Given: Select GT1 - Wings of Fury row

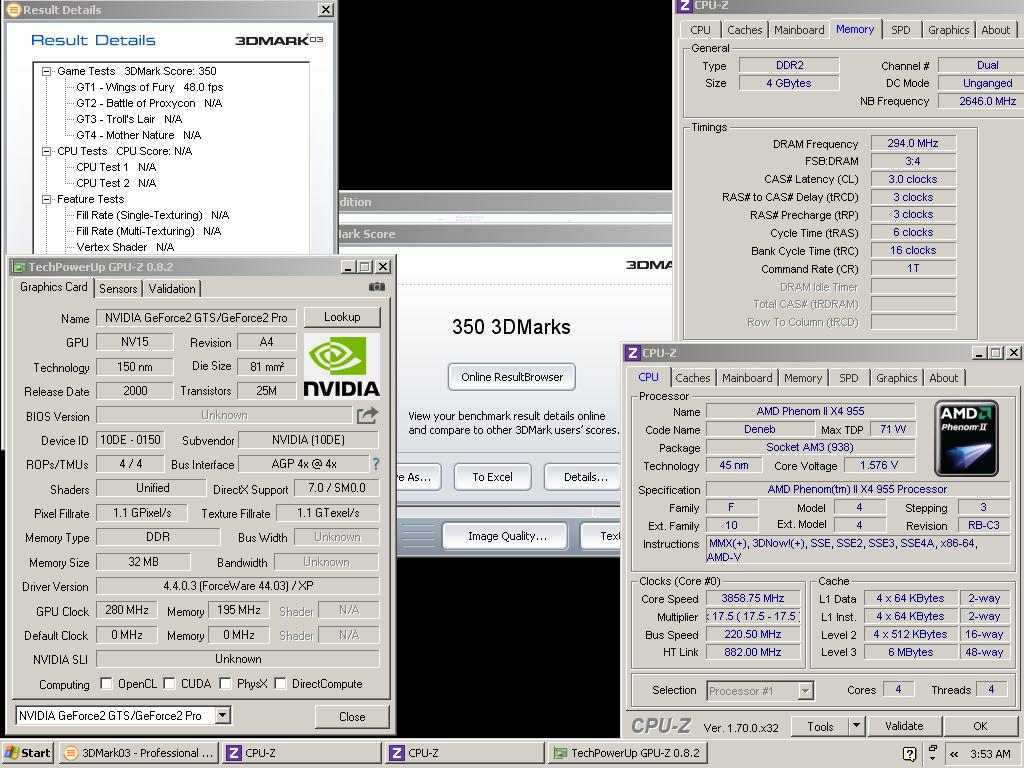Looking at the screenshot, I should coord(150,87).
